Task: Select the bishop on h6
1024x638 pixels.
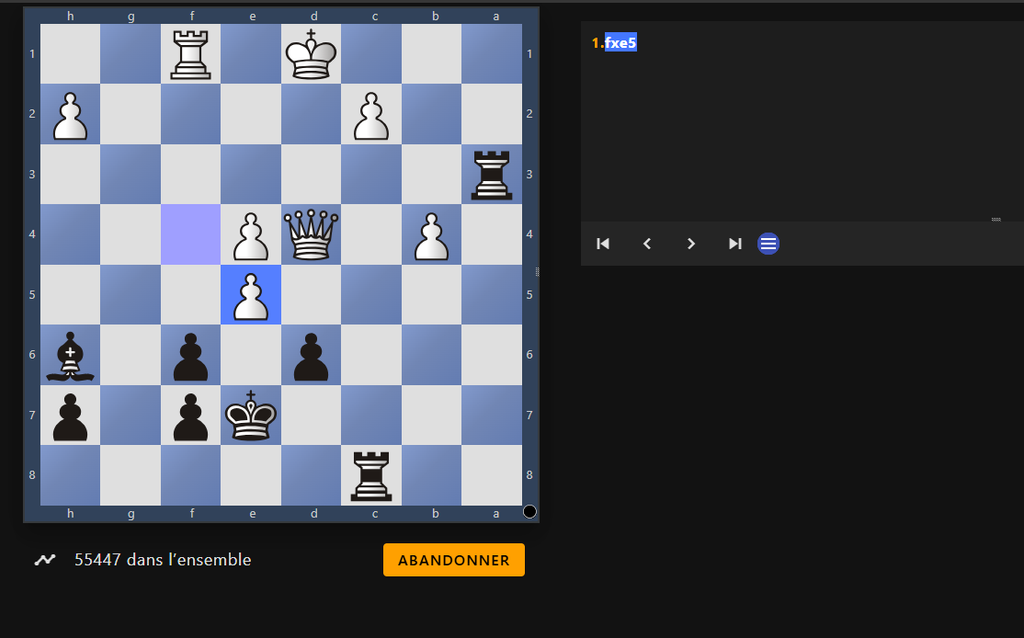Action: pos(70,356)
